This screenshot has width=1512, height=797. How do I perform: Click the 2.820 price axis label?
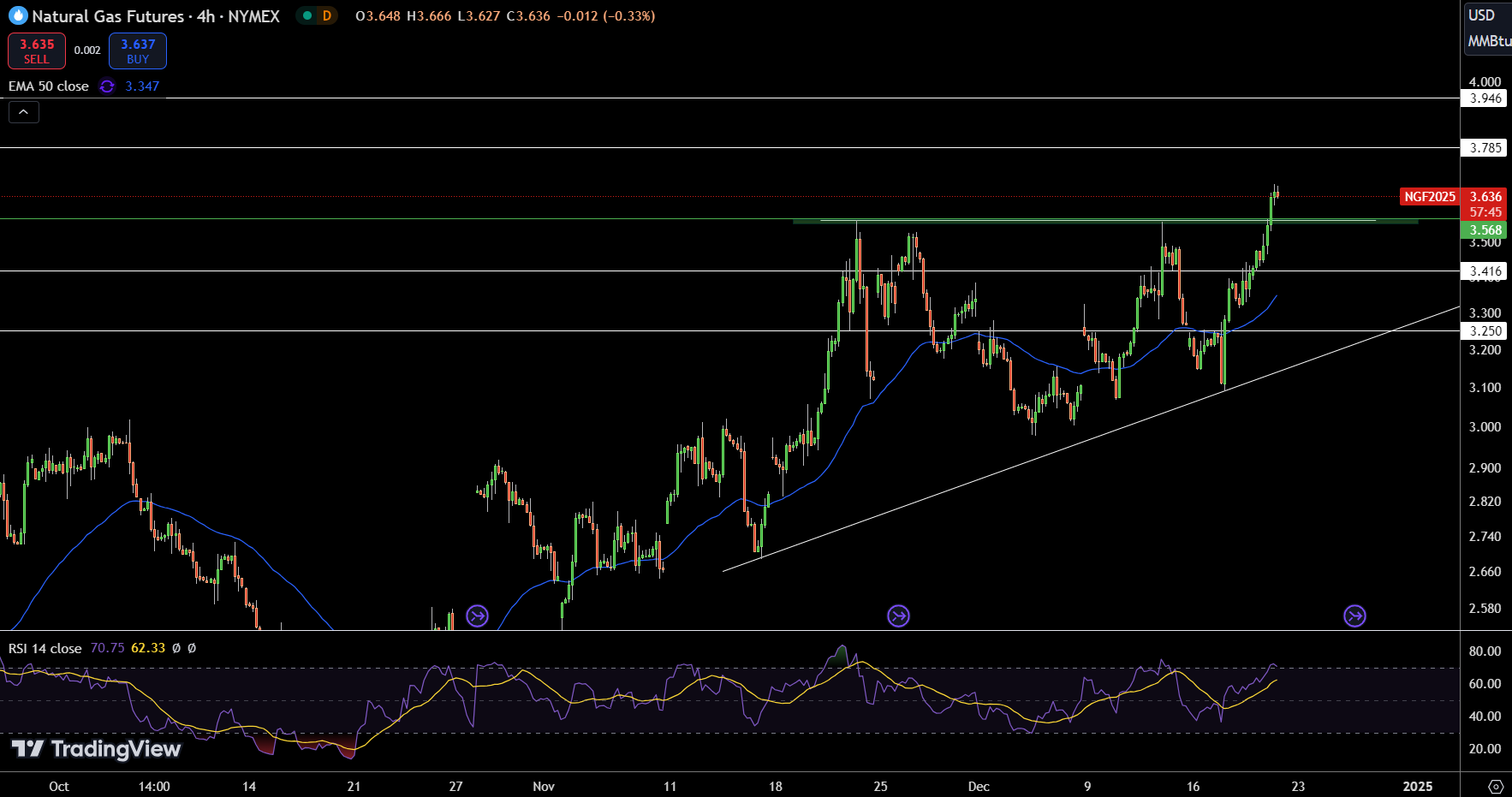[1485, 502]
